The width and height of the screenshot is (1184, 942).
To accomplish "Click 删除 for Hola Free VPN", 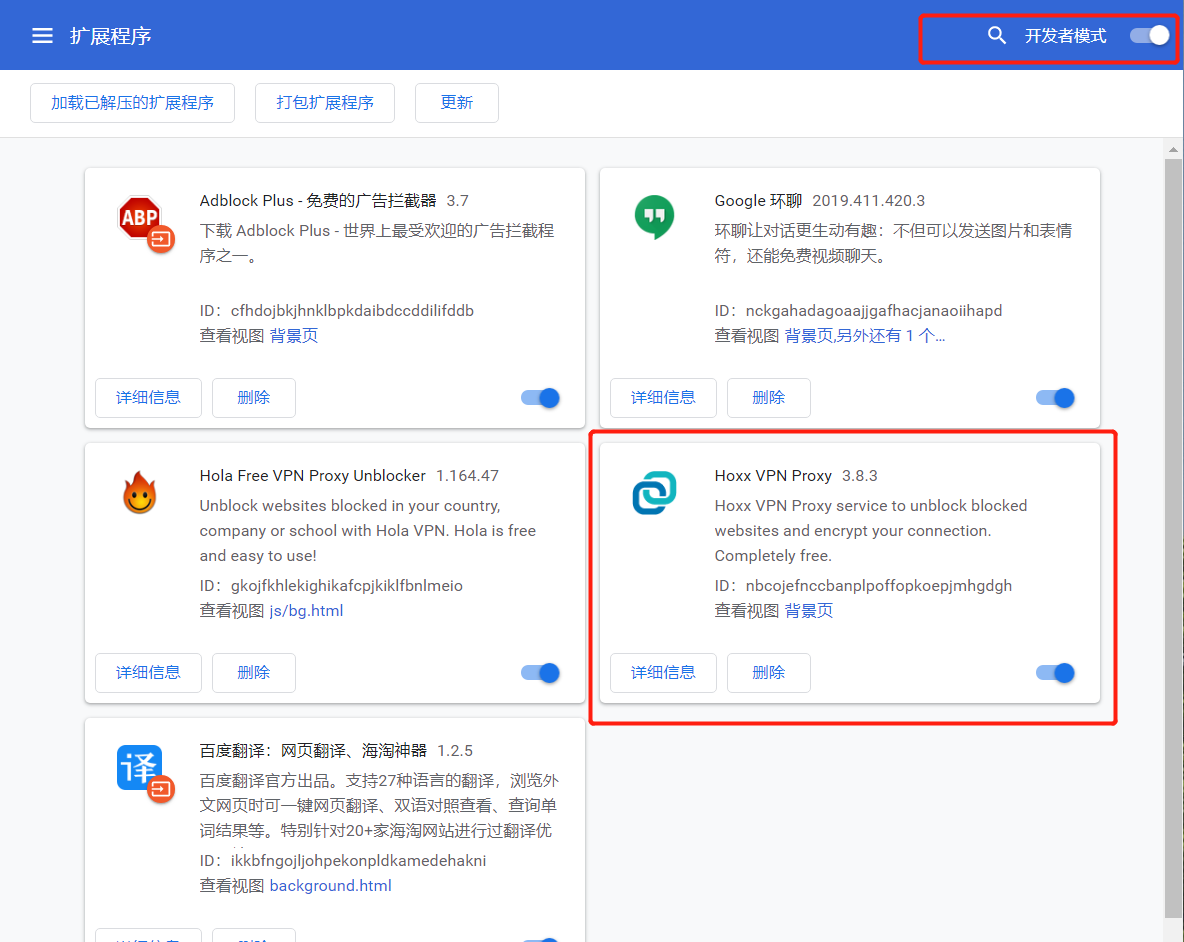I will pos(254,673).
